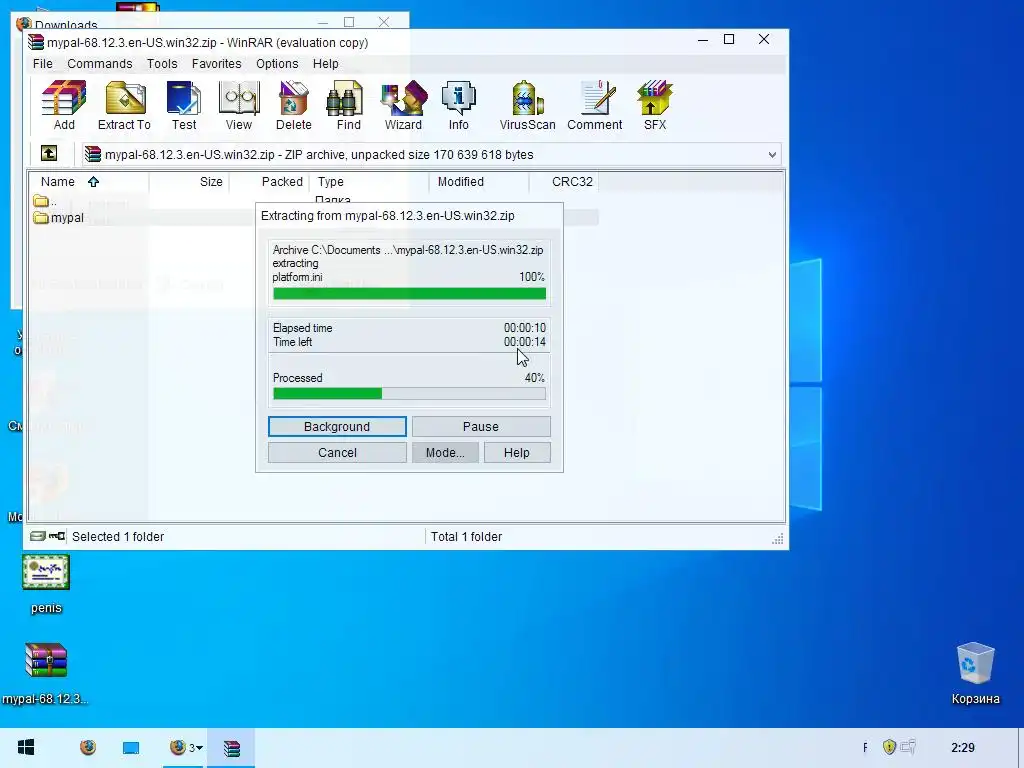Open Firefox from the taskbar

point(88,747)
